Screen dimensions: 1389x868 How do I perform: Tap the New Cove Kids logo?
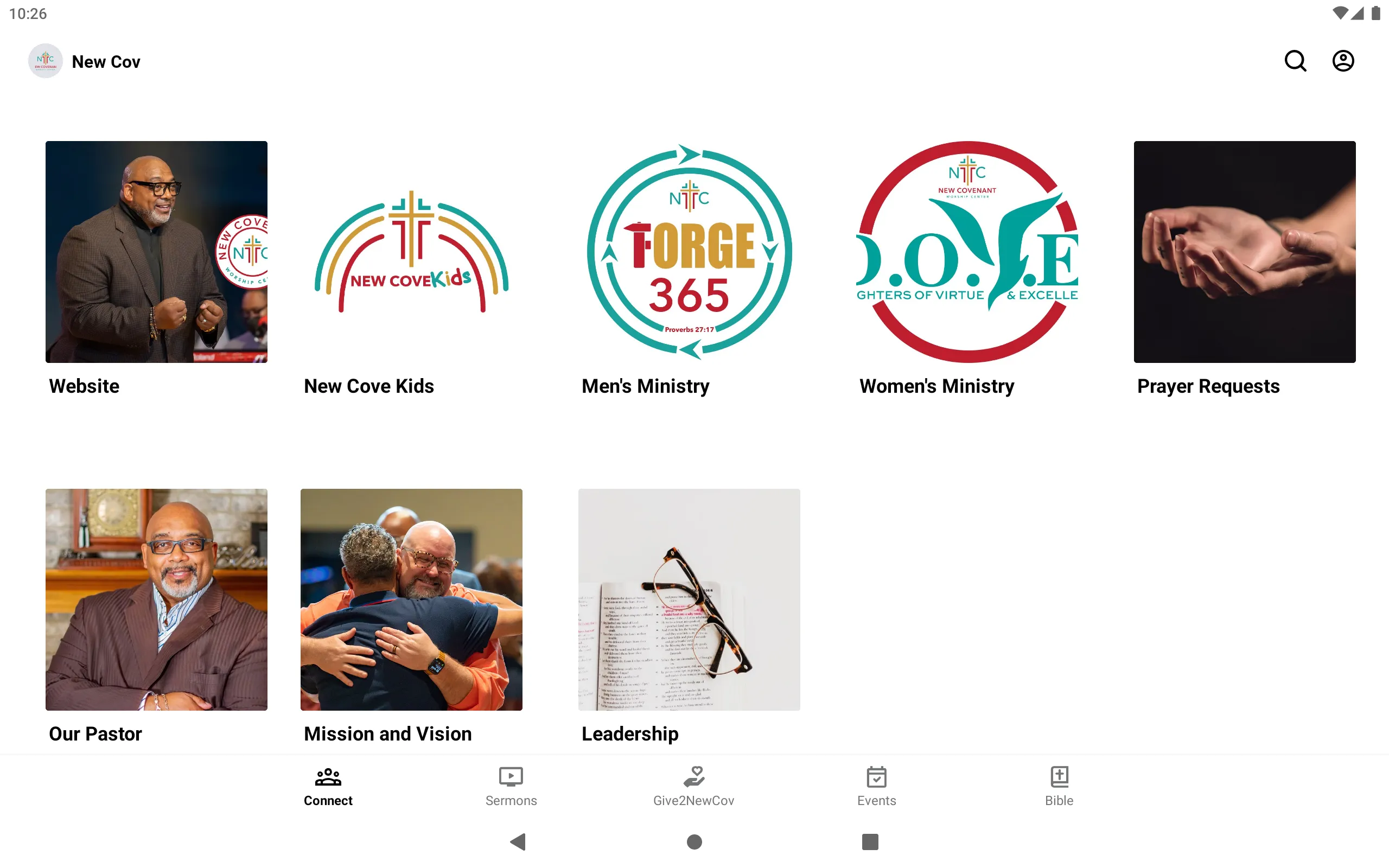pos(411,252)
